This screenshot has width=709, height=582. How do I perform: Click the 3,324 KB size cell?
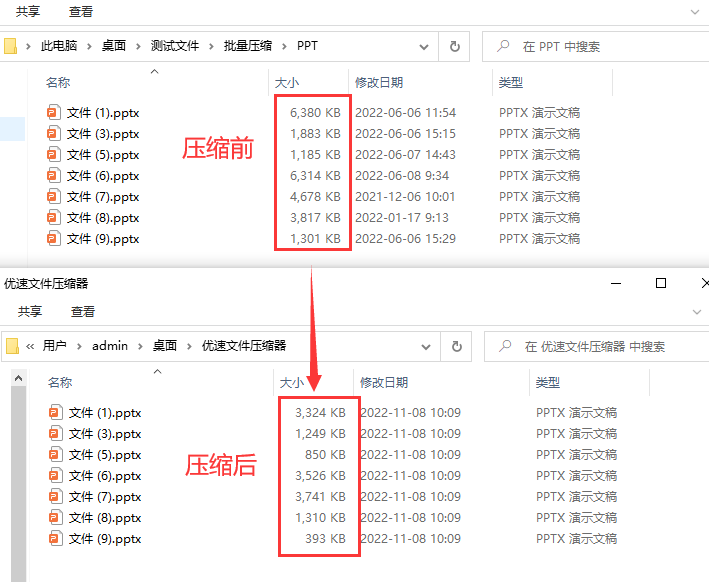point(320,412)
